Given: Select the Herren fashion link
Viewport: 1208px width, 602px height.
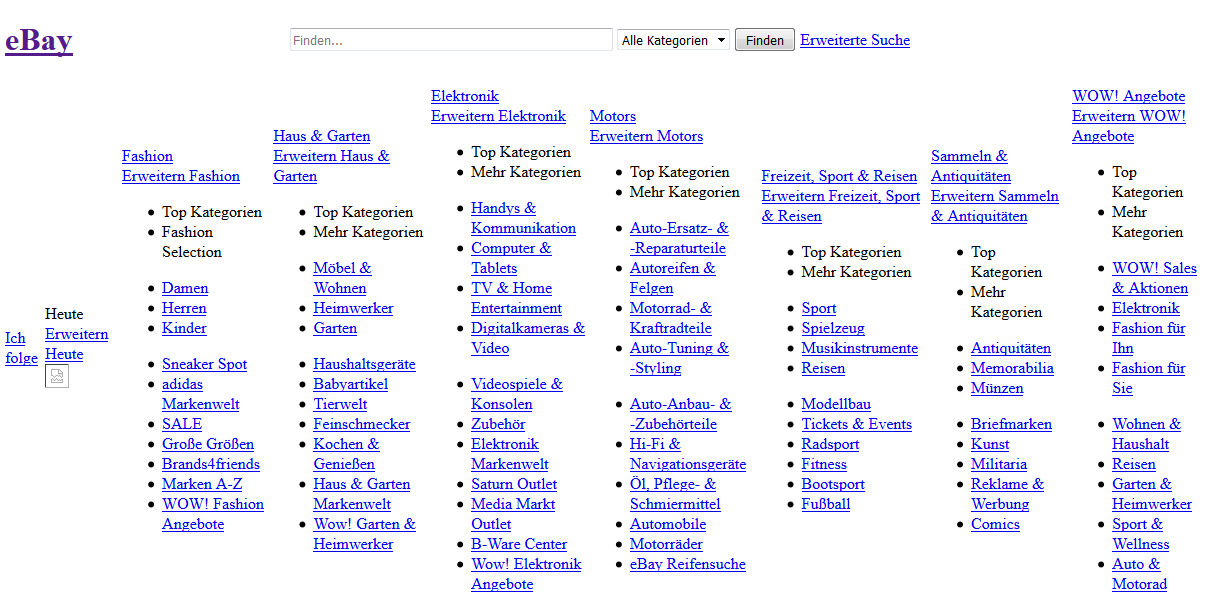Looking at the screenshot, I should tap(184, 308).
